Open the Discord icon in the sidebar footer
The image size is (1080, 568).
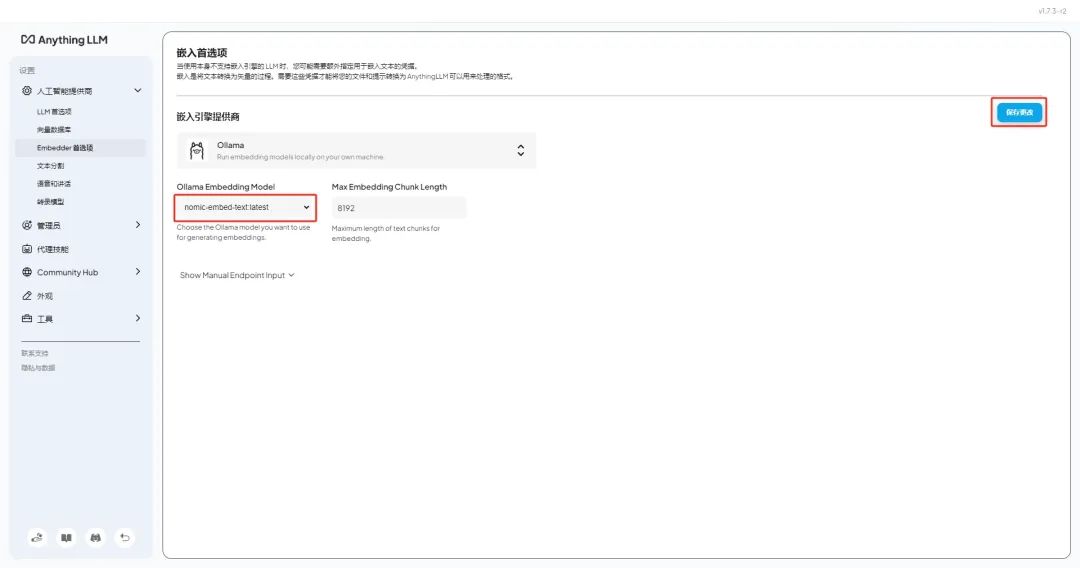(96, 538)
